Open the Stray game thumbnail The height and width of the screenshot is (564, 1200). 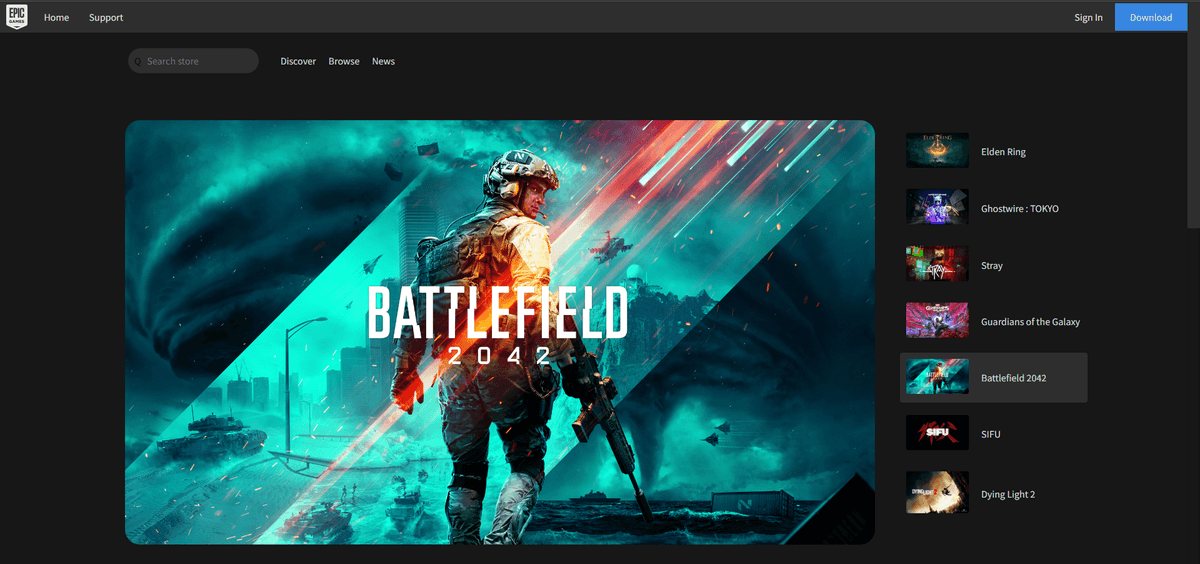(x=937, y=265)
